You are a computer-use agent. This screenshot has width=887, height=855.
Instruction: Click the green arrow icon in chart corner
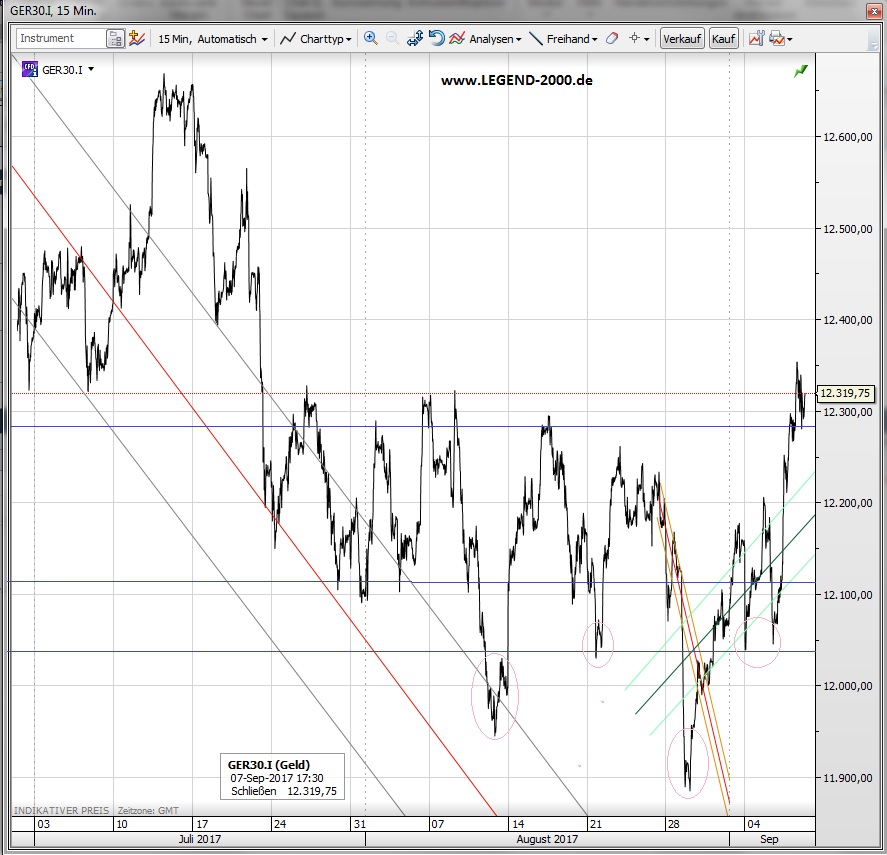(800, 71)
